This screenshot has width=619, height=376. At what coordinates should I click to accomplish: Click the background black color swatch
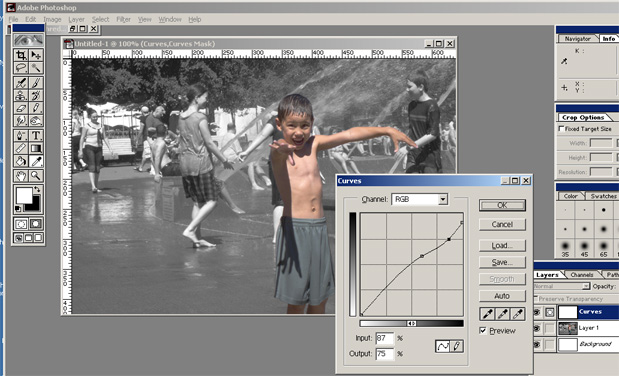point(35,205)
